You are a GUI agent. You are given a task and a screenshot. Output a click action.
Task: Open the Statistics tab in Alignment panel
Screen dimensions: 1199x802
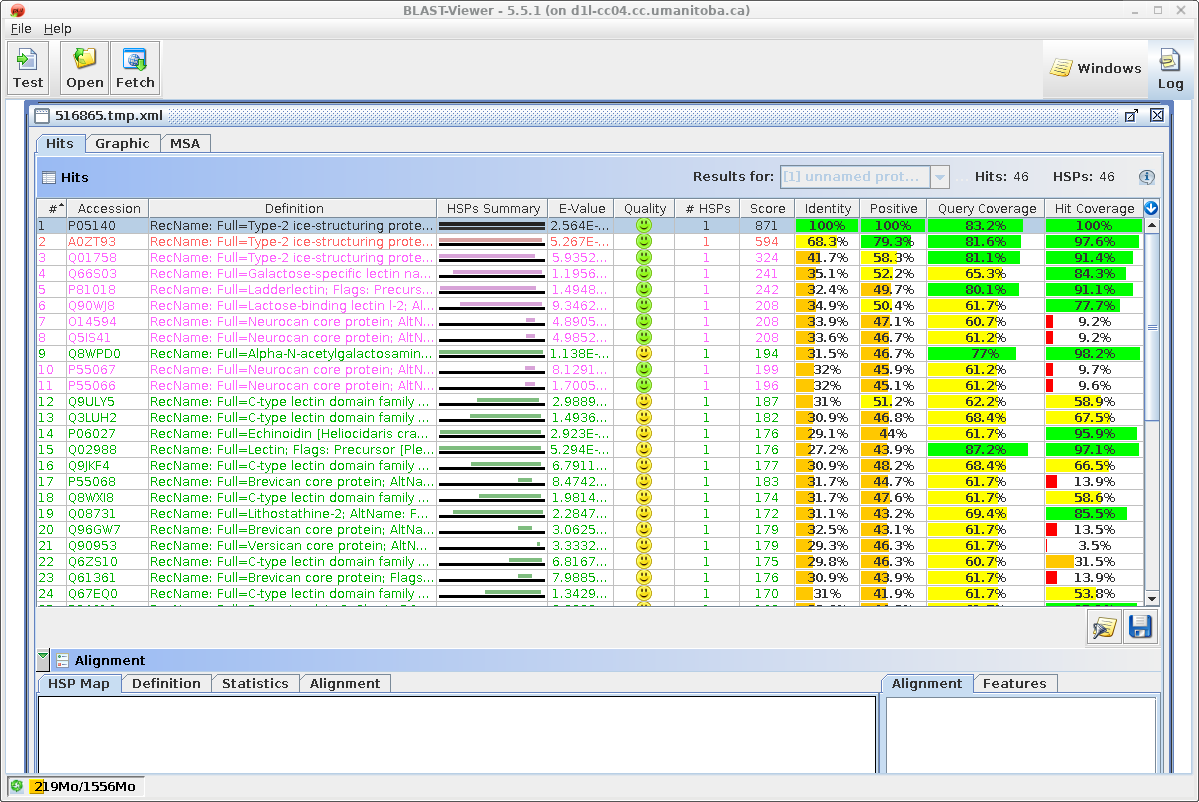pos(255,683)
